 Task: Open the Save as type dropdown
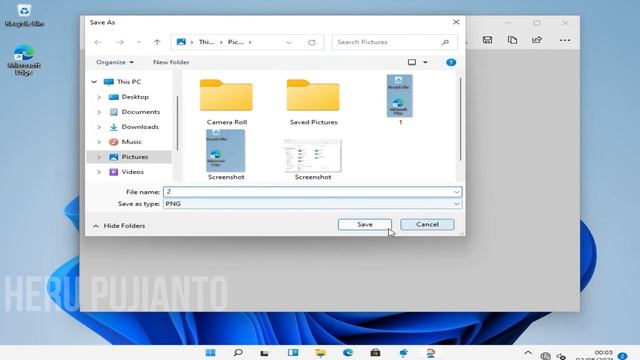(x=313, y=203)
